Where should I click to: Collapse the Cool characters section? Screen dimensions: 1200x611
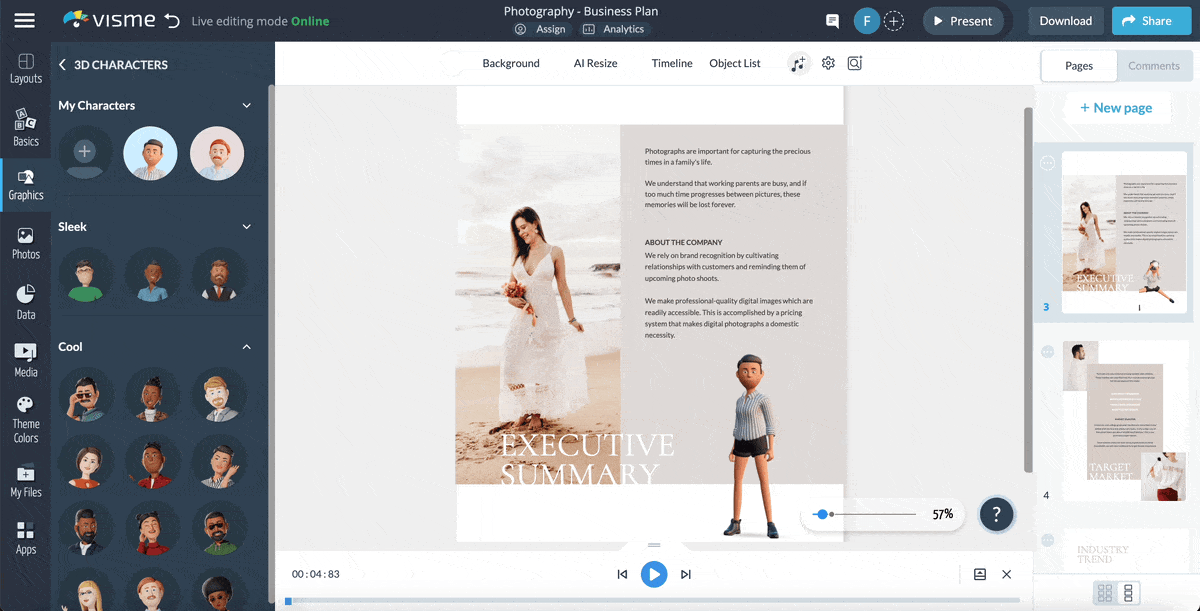(246, 346)
